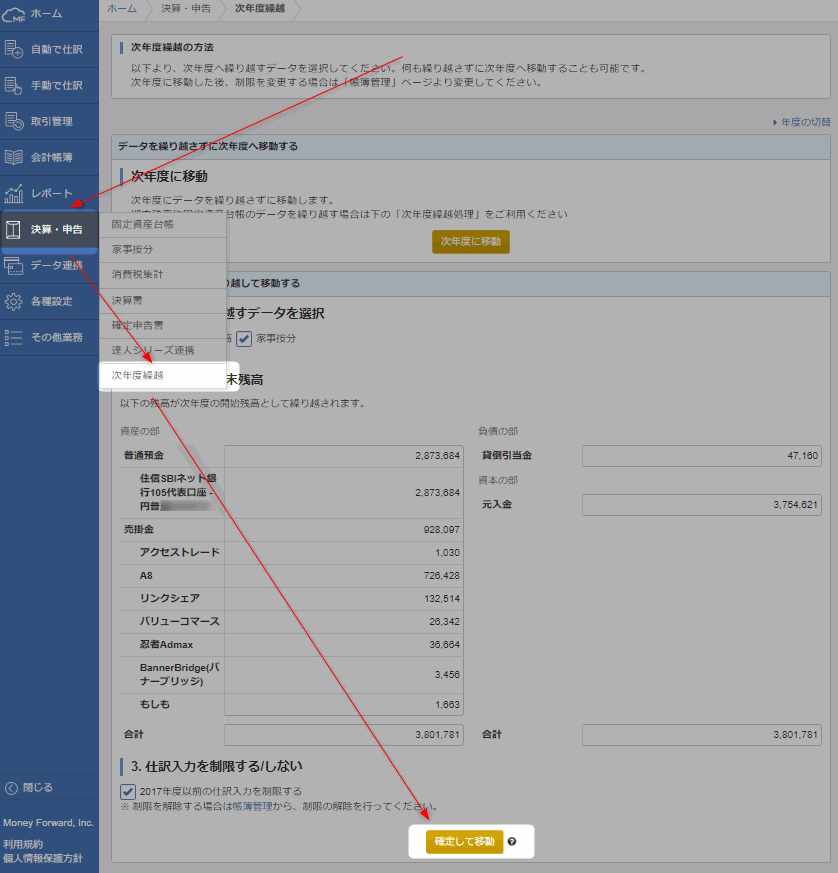Click the help question mark icon
The height and width of the screenshot is (873, 838).
click(512, 842)
